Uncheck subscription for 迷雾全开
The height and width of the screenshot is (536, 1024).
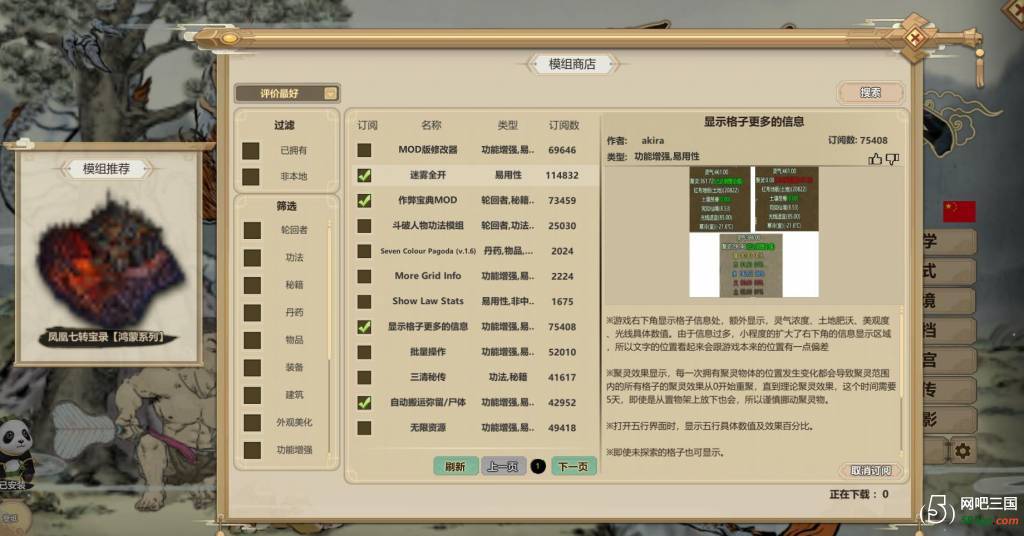364,175
